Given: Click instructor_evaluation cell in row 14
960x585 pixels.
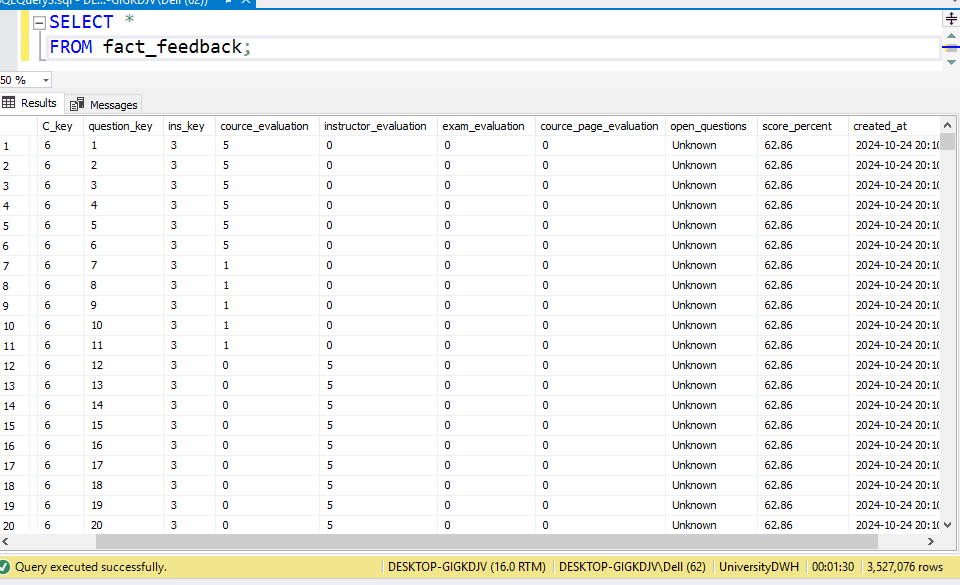Looking at the screenshot, I should pyautogui.click(x=378, y=405).
